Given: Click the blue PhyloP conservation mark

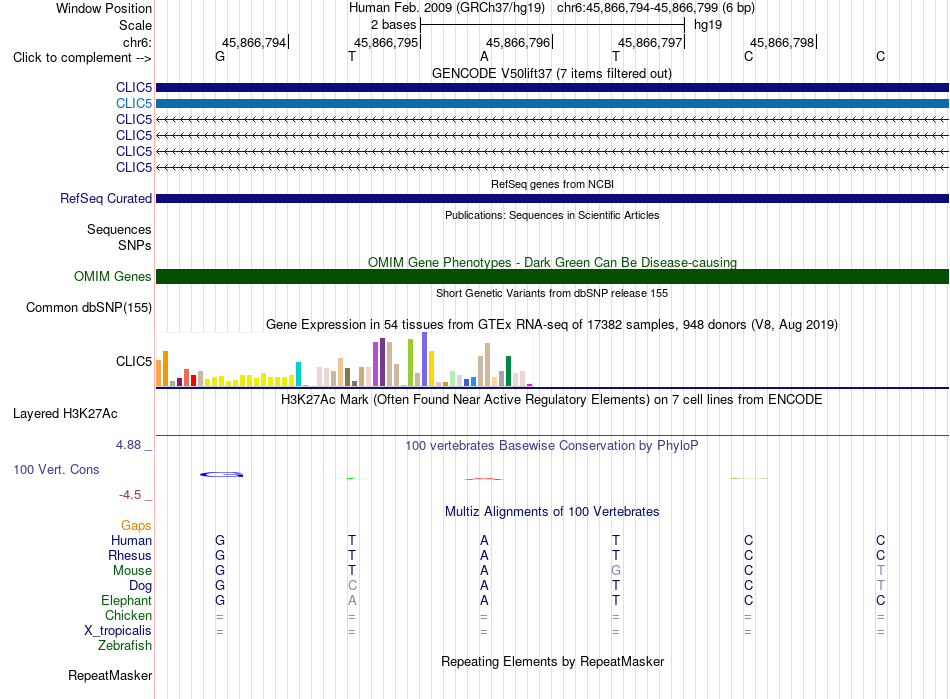Looking at the screenshot, I should click(222, 474).
